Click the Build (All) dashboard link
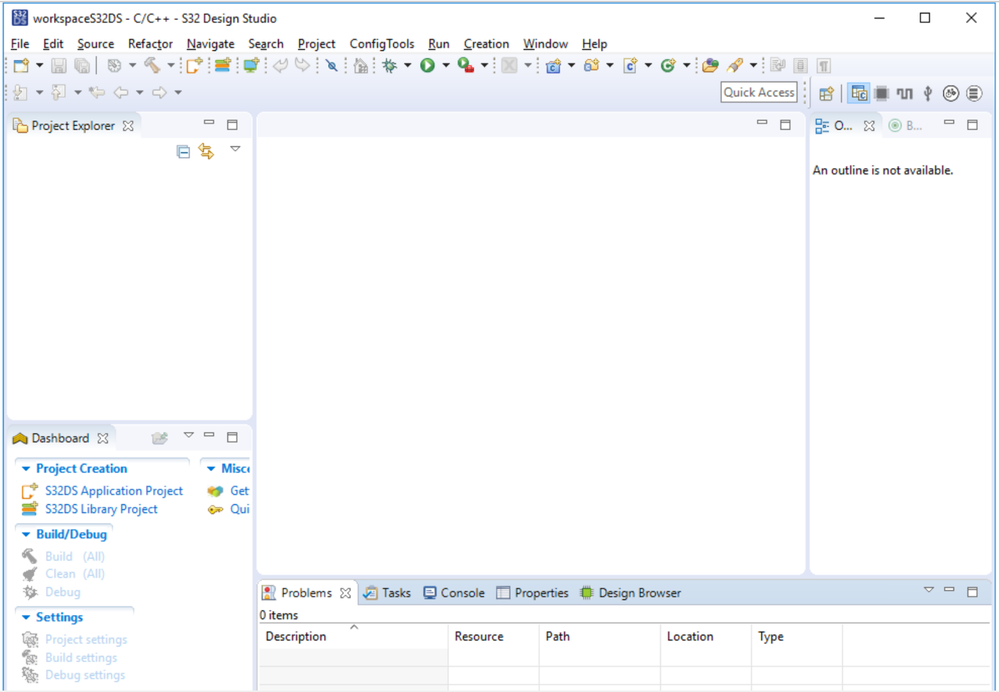Screen dimensions: 999x692 point(75,556)
